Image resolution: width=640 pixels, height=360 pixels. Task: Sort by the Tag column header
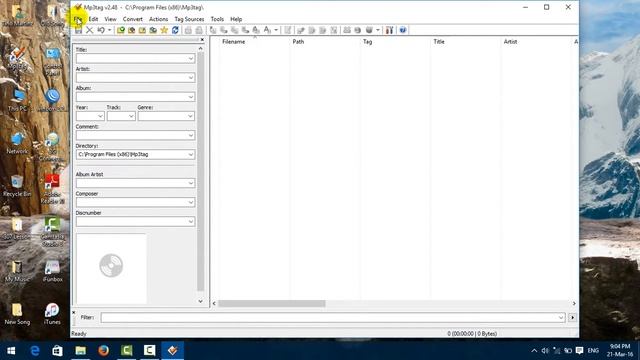(x=367, y=42)
